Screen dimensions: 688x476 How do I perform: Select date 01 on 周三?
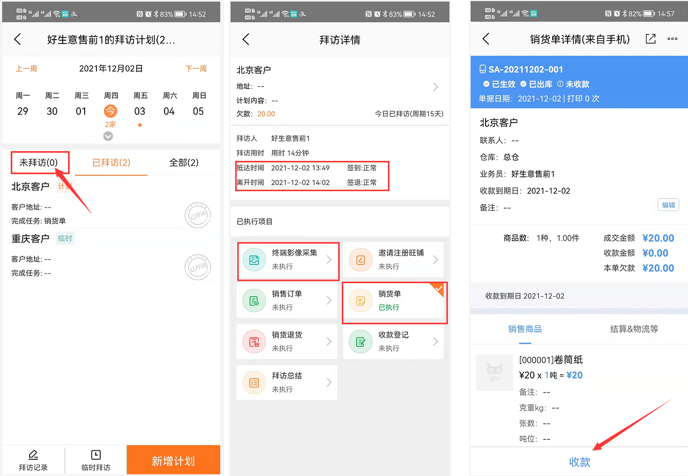coord(81,111)
